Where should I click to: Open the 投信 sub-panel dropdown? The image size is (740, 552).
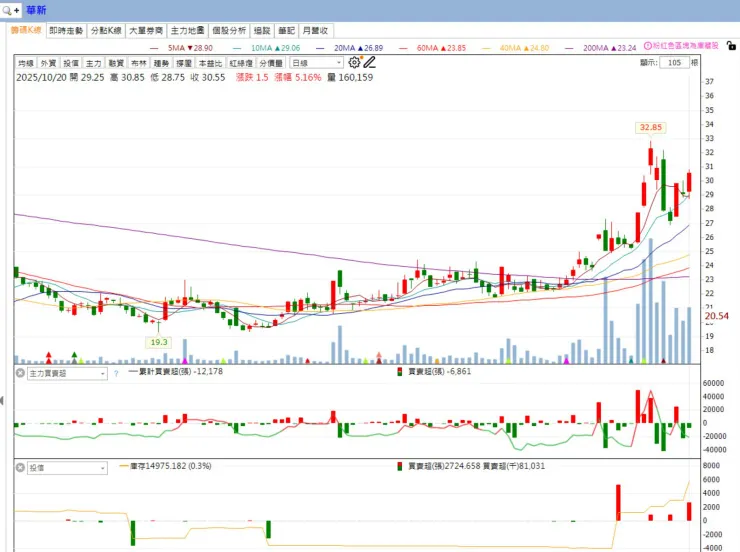point(67,468)
